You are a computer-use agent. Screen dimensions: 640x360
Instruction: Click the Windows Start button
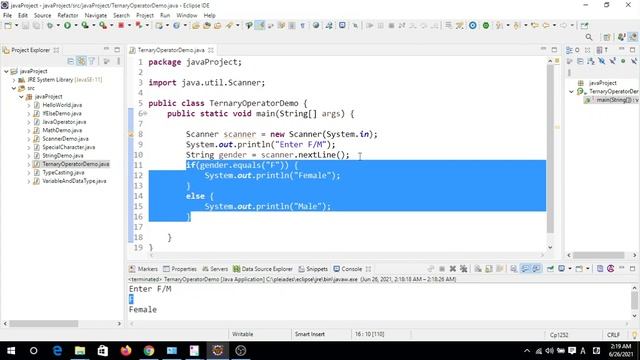click(x=11, y=350)
